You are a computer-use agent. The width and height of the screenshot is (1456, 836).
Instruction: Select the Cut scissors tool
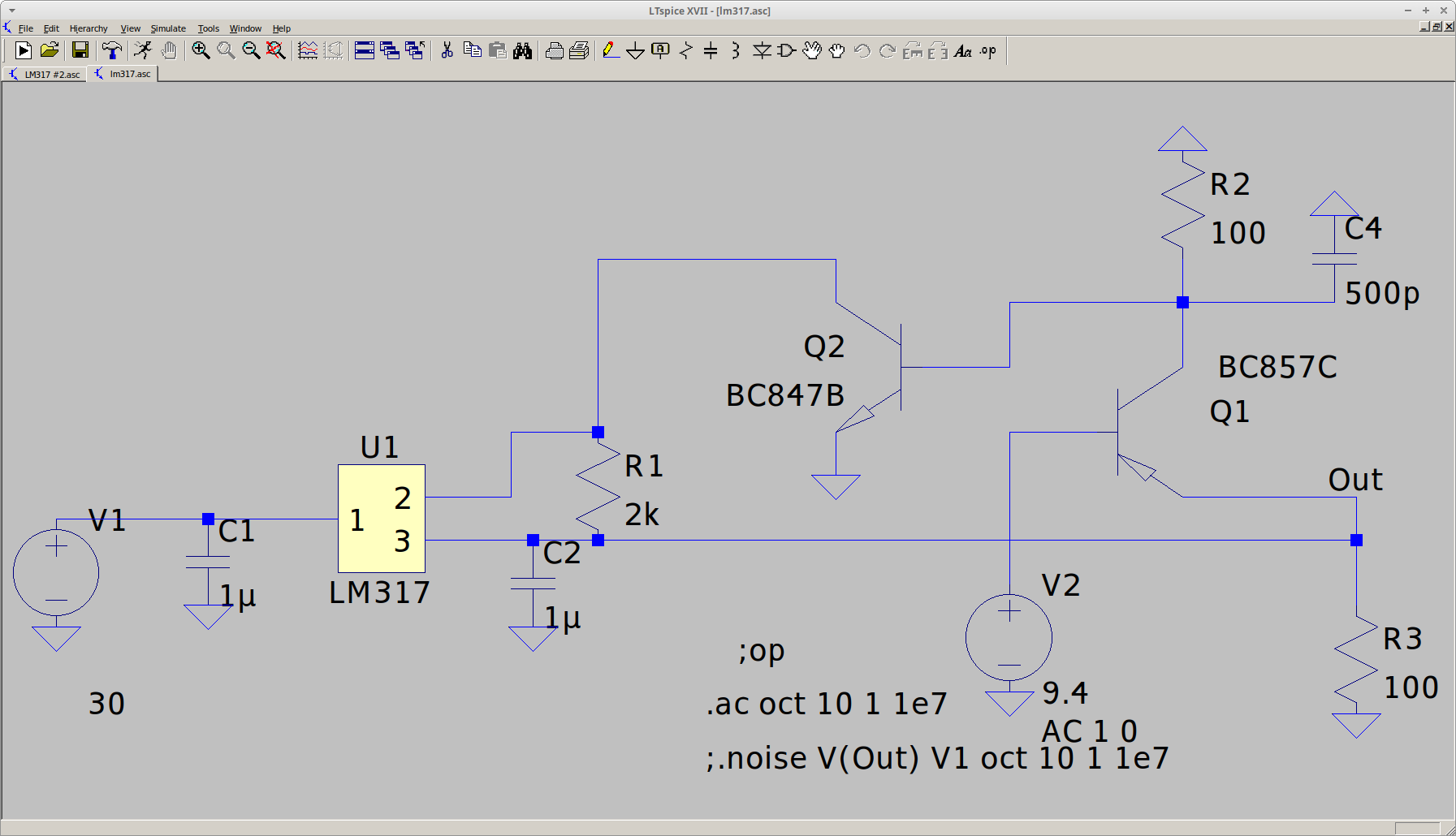(447, 50)
